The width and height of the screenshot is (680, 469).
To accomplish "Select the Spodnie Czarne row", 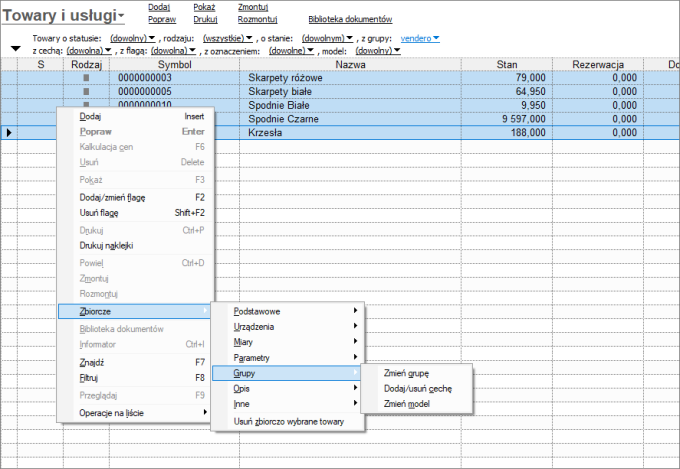I will (x=340, y=119).
